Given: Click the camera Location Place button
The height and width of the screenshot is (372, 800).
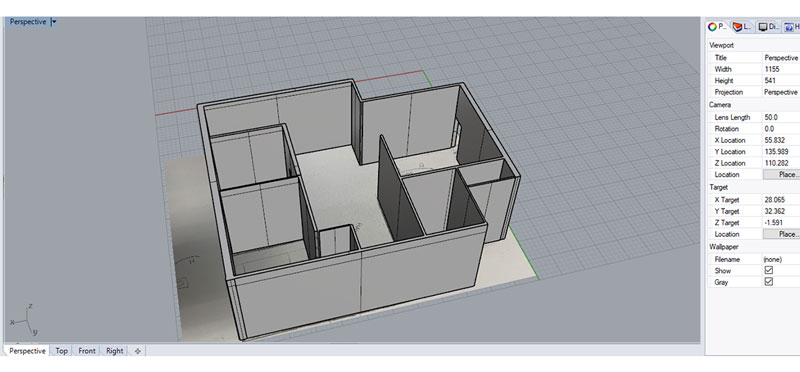Looking at the screenshot, I should point(782,175).
